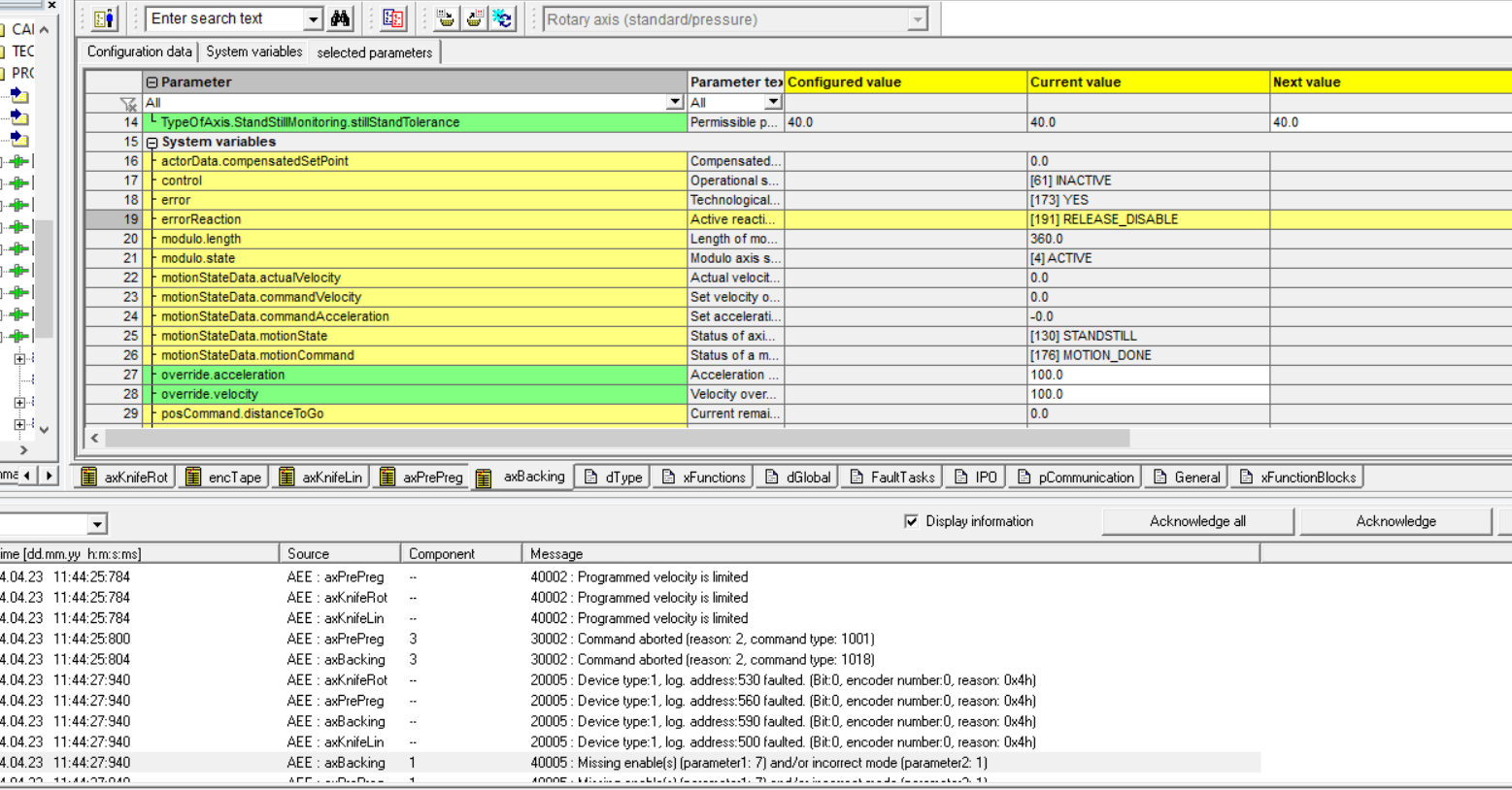
Task: Click the horizontal scrollbar of parameter table
Action: click(617, 439)
